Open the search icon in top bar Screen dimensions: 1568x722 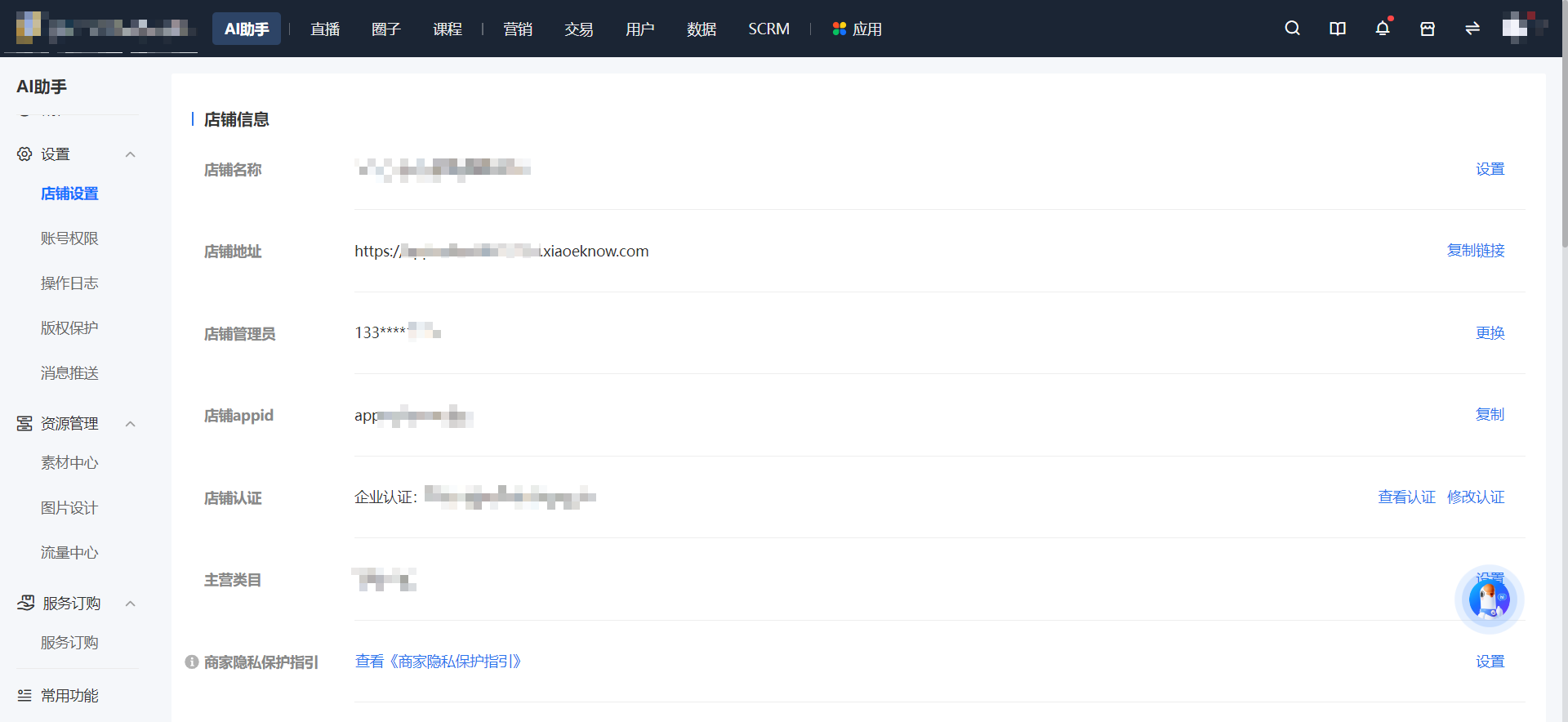(x=1292, y=29)
